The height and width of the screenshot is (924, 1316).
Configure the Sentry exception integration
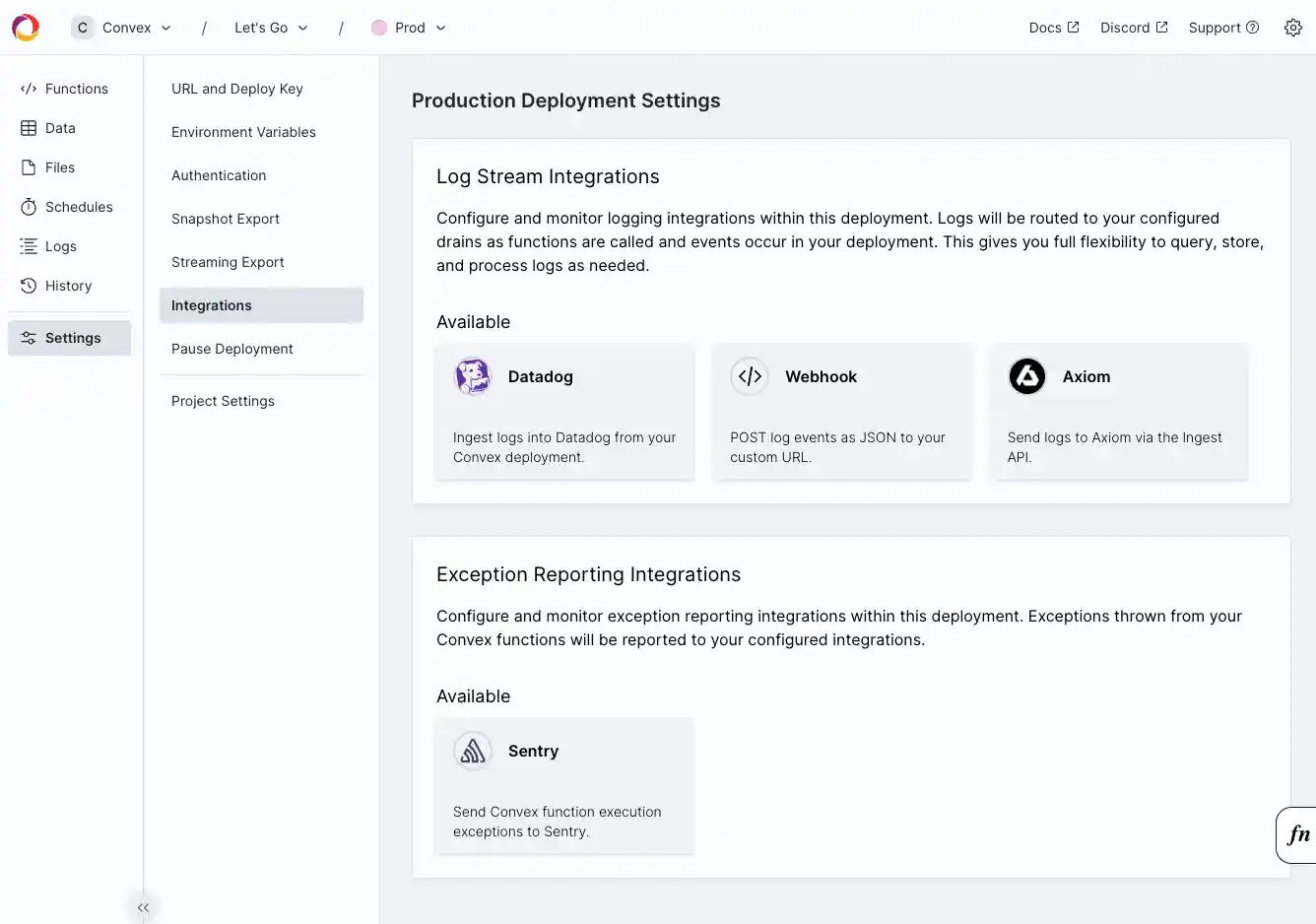click(x=564, y=786)
